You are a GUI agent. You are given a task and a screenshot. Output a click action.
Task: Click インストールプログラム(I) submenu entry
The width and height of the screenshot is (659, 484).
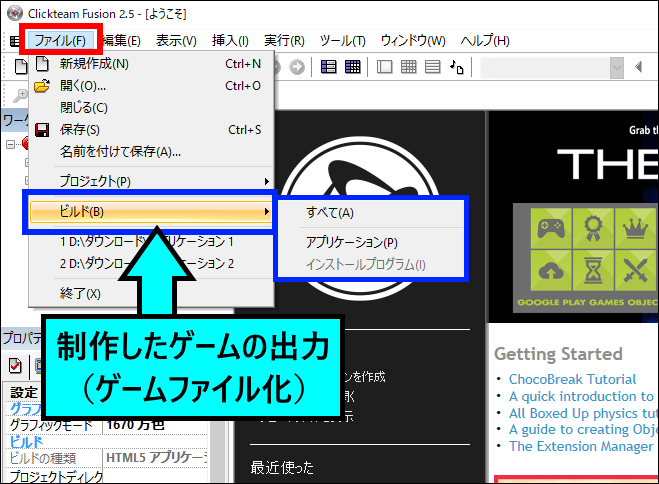pos(371,265)
